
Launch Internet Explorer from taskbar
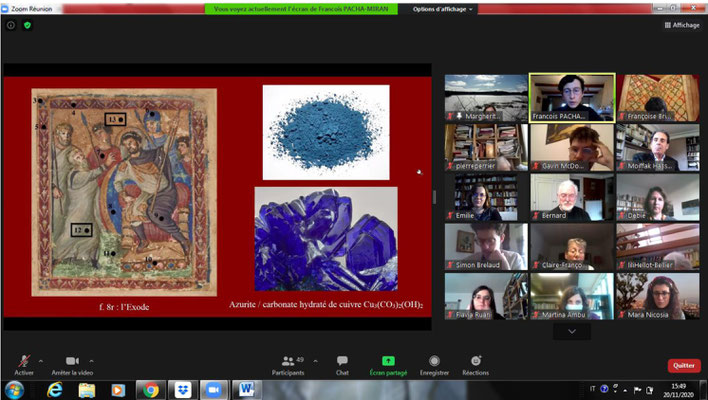(x=55, y=390)
